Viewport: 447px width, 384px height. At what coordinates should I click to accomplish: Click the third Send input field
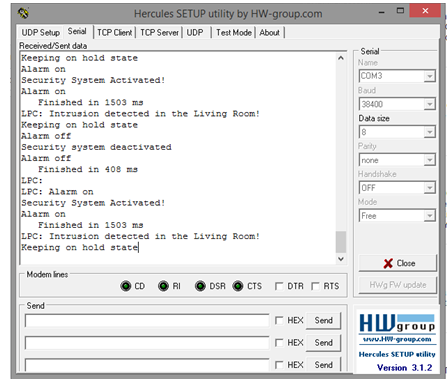click(x=147, y=365)
